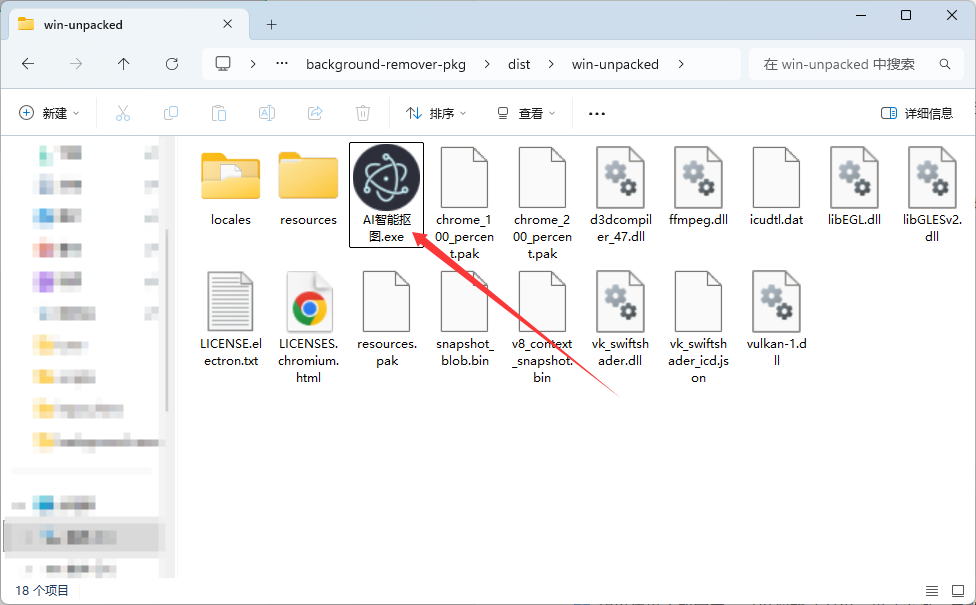Select LICENSES.chromium.html file
Screen dimensions: 976x605
click(308, 327)
